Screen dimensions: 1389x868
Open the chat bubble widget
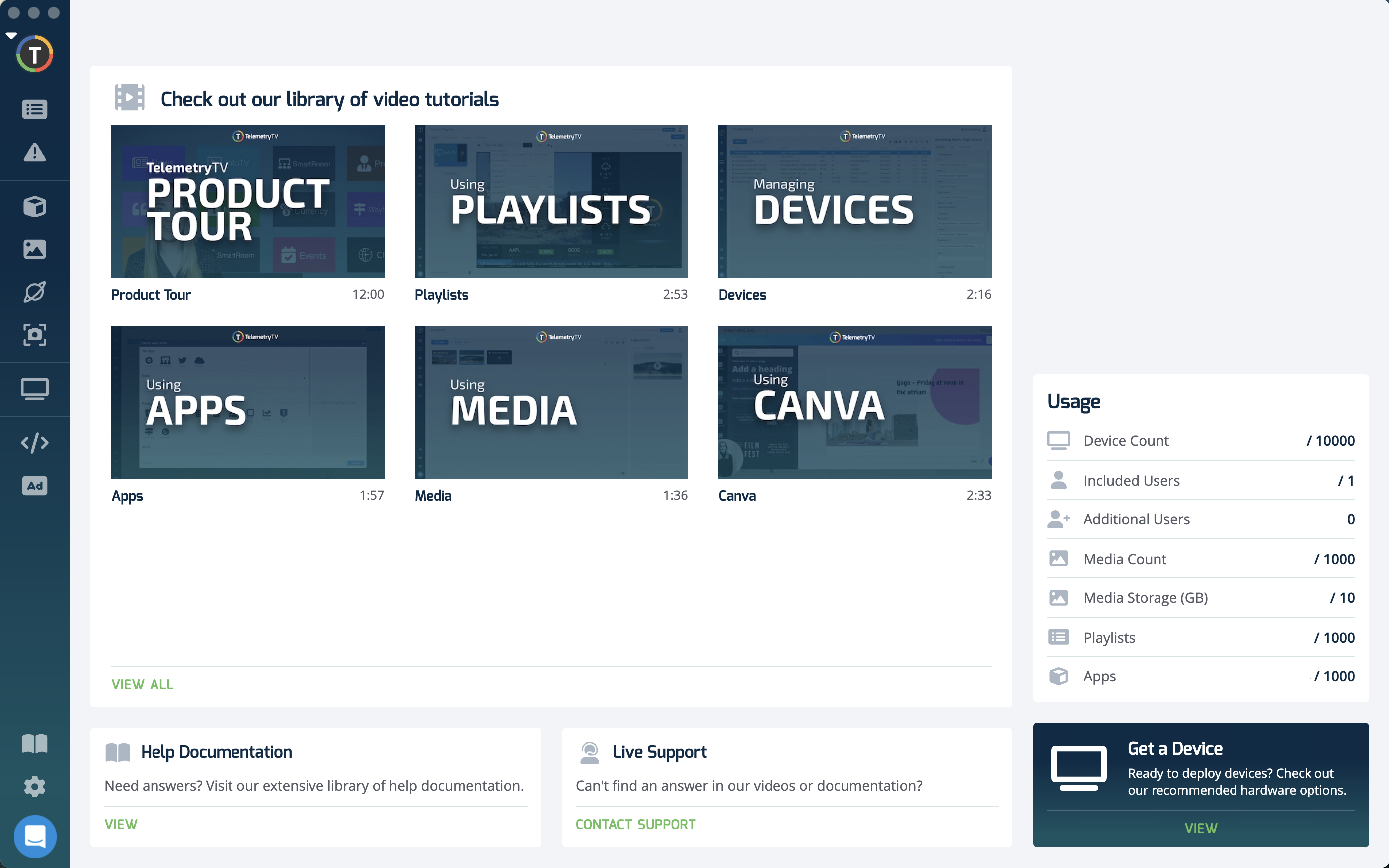coord(34,836)
